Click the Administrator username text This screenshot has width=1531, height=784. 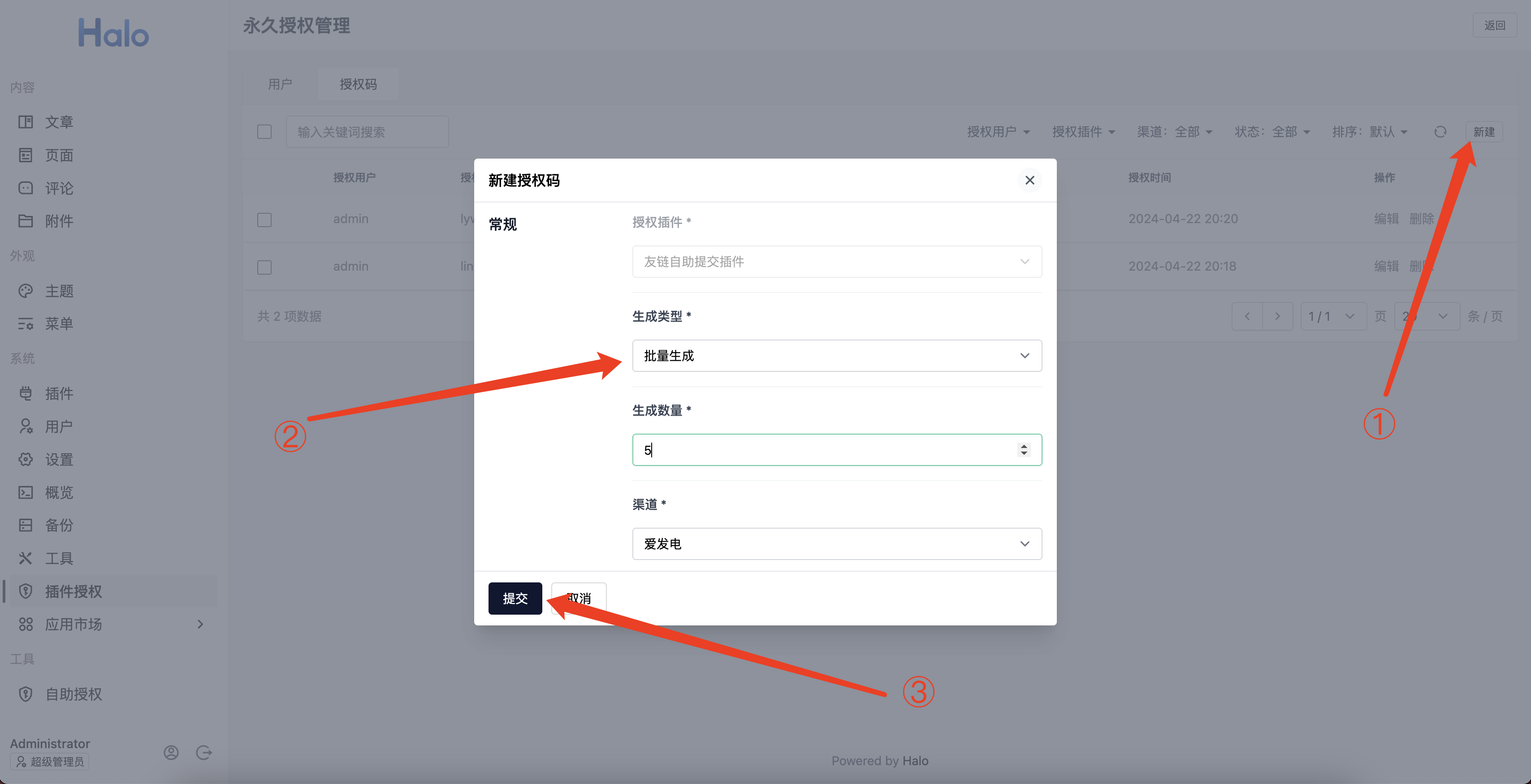pos(50,744)
